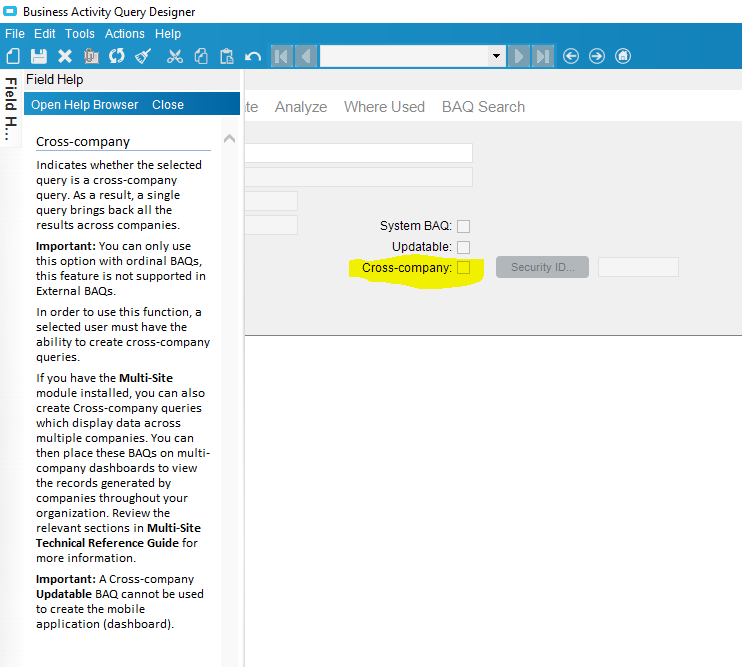Click the Cross-company help heading
This screenshot has width=742, height=667.
(x=83, y=141)
